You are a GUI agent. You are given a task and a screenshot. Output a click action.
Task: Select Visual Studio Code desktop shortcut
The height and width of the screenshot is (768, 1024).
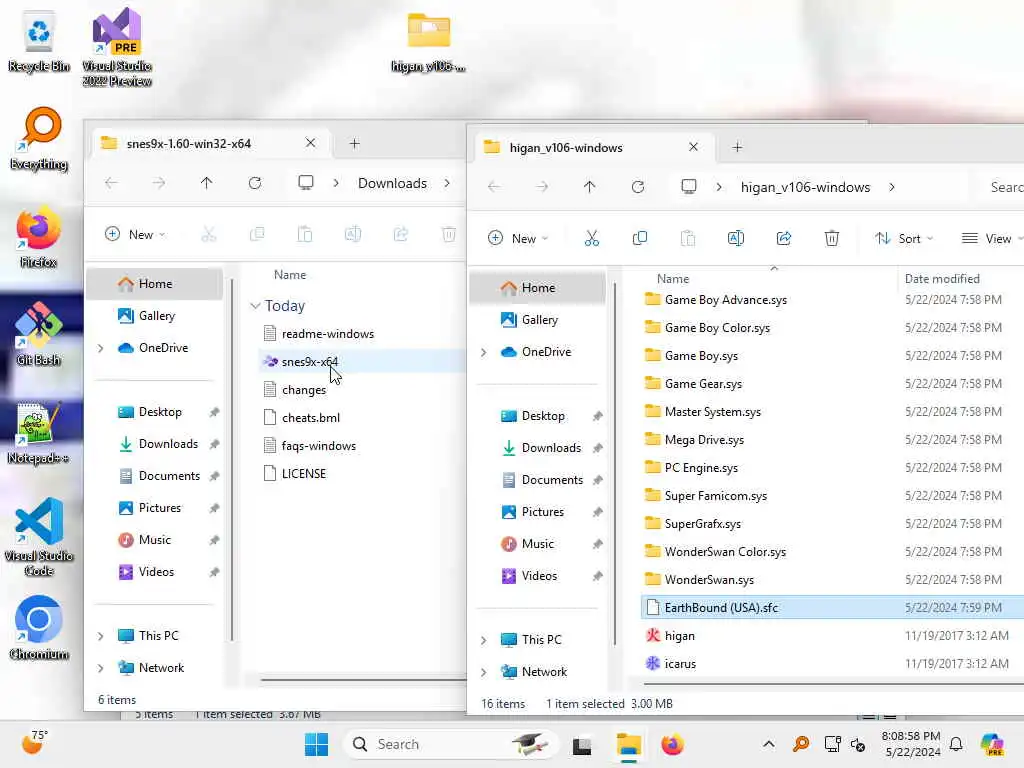click(39, 537)
